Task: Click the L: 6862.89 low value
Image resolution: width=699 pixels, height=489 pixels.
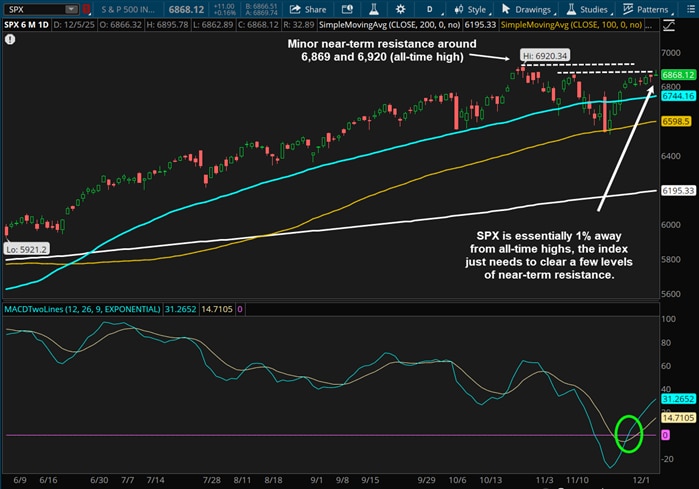Action: point(213,25)
